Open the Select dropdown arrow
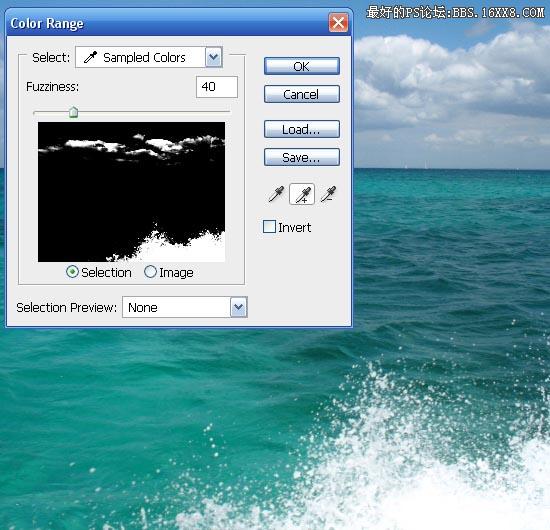This screenshot has height=530, width=550. click(214, 57)
